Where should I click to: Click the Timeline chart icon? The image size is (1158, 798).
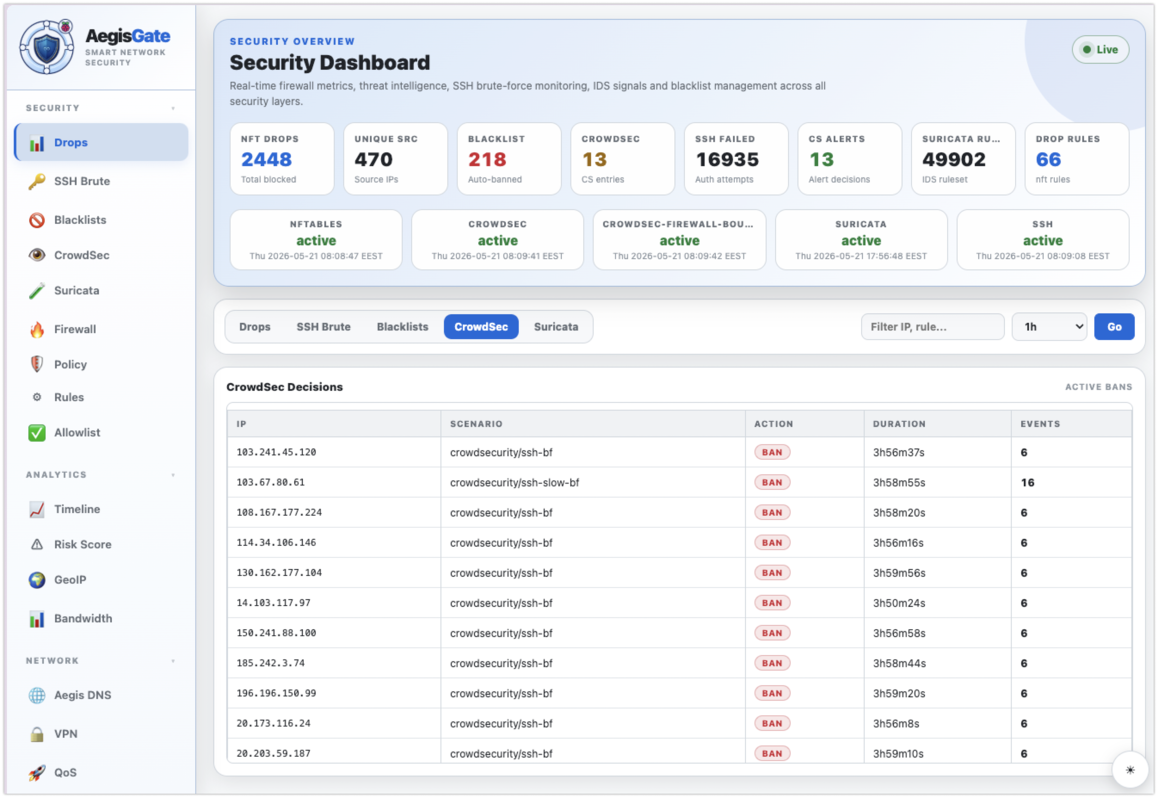[37, 509]
